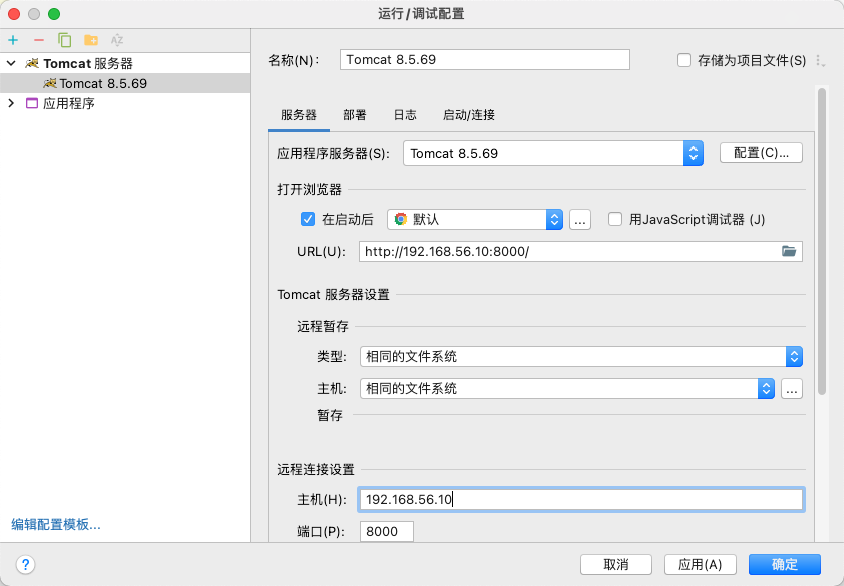The height and width of the screenshot is (586, 844).
Task: Switch to the 日志 tab
Action: [x=405, y=115]
